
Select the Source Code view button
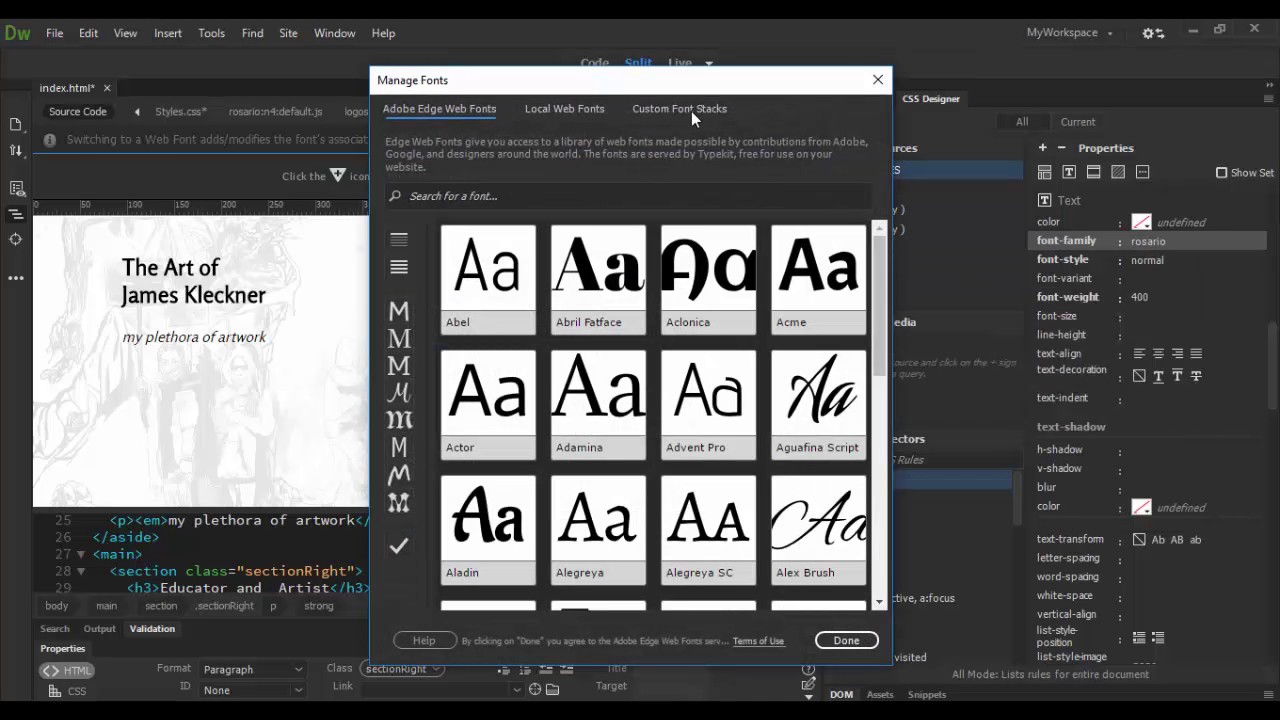[x=77, y=112]
